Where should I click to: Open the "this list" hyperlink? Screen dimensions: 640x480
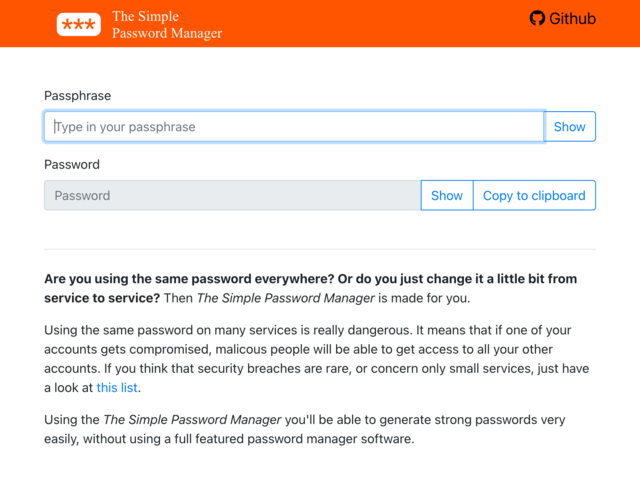[117, 387]
